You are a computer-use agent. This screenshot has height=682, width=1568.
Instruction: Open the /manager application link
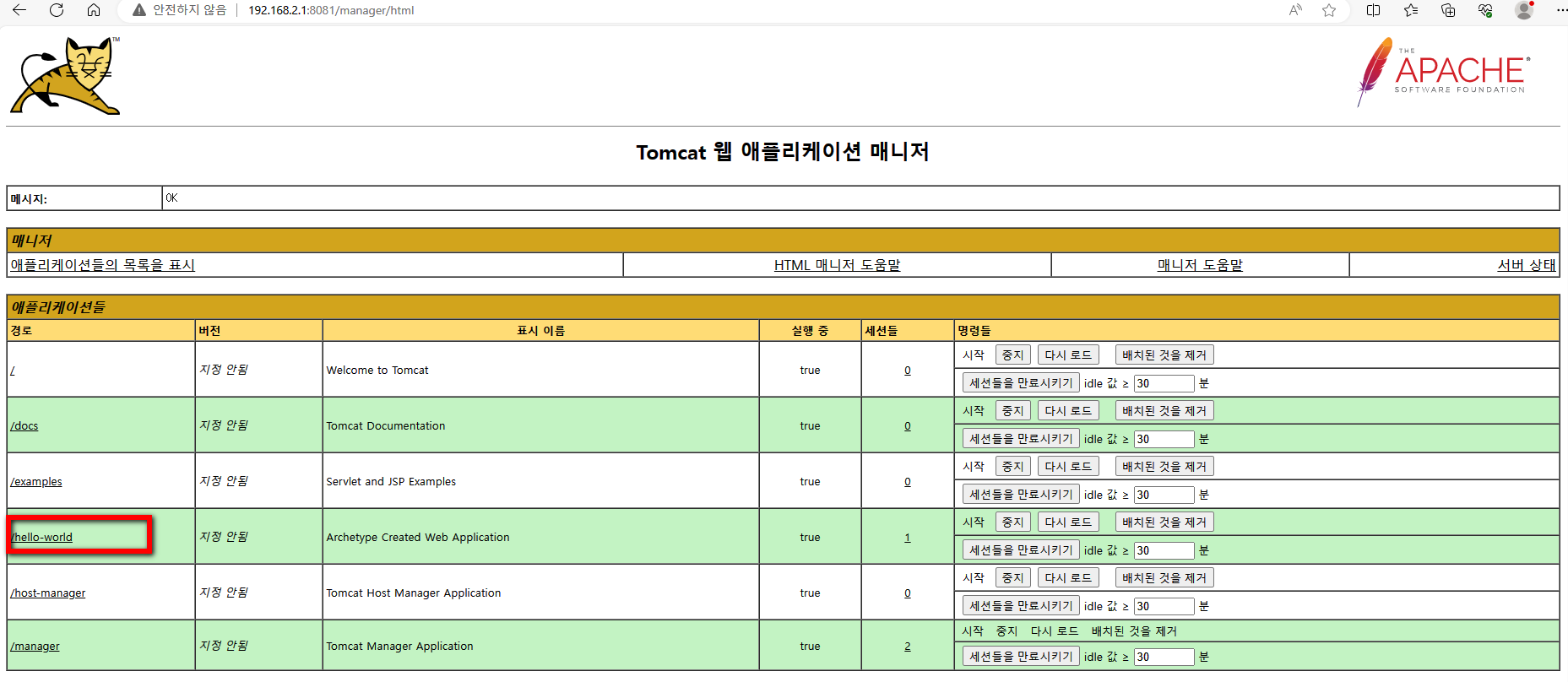35,647
